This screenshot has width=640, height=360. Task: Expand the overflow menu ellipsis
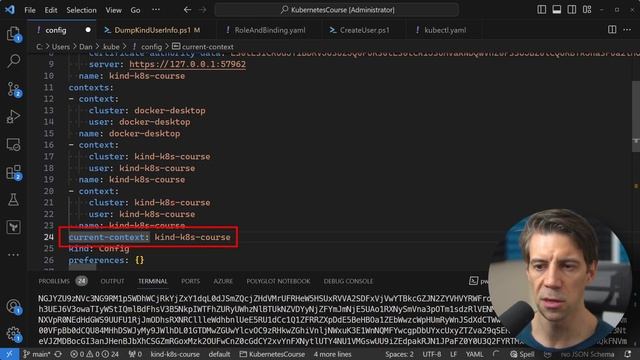156,10
